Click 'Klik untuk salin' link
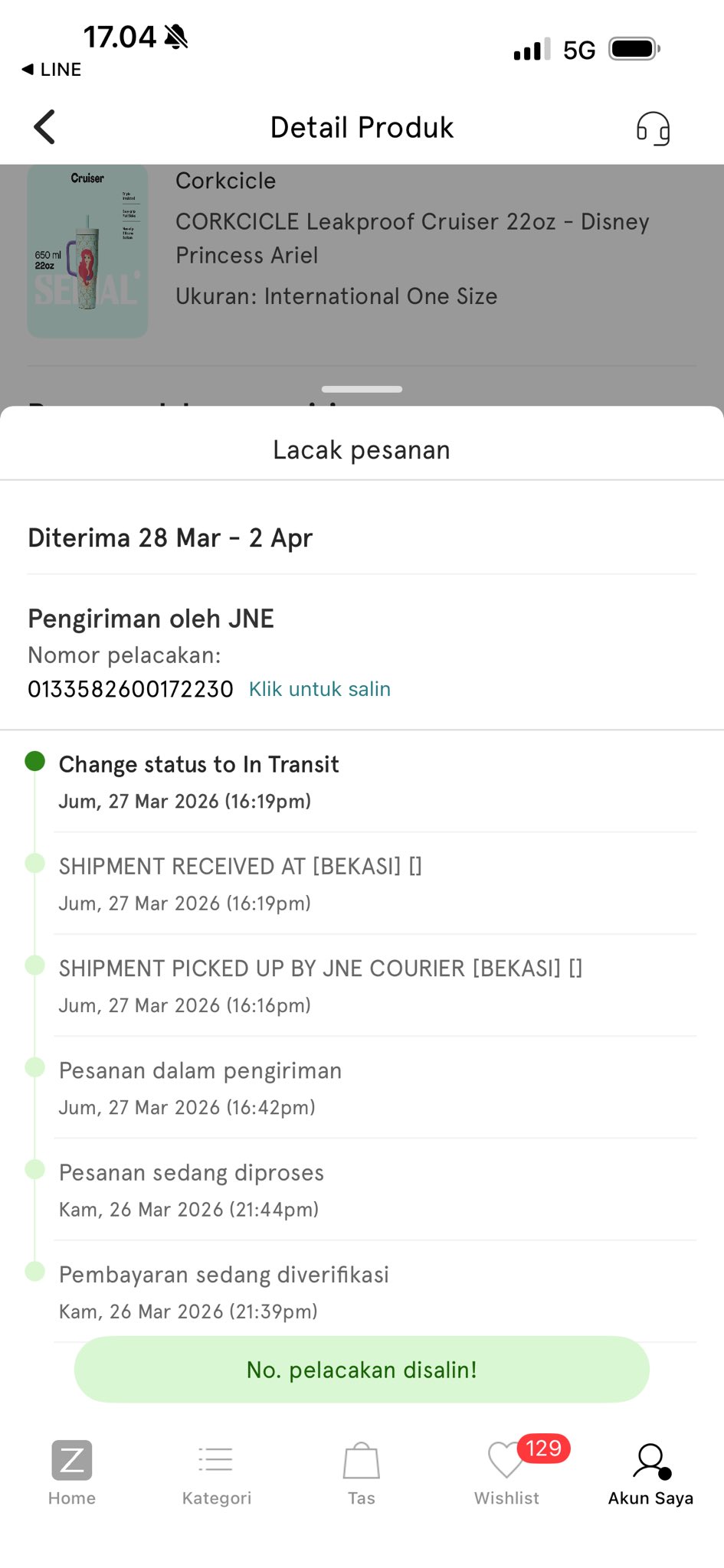The image size is (724, 1568). 319,689
